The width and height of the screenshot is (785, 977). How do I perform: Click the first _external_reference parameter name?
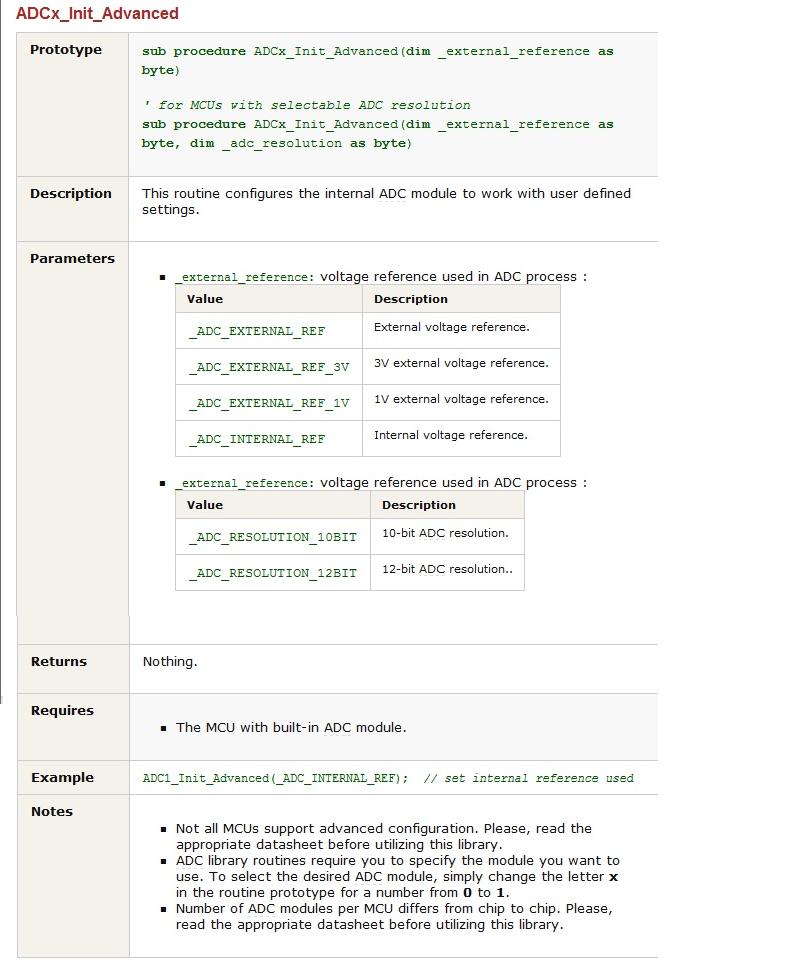point(245,277)
